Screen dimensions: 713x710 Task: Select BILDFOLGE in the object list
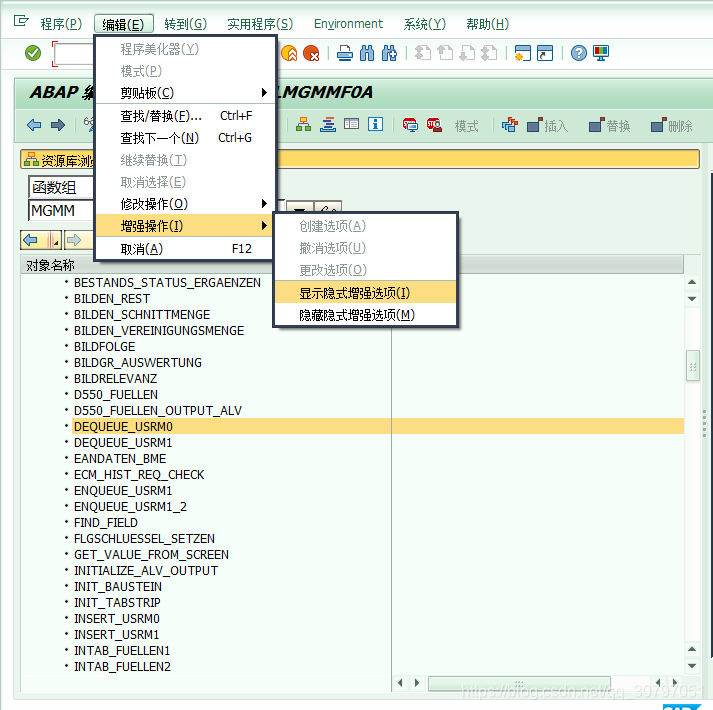[105, 347]
